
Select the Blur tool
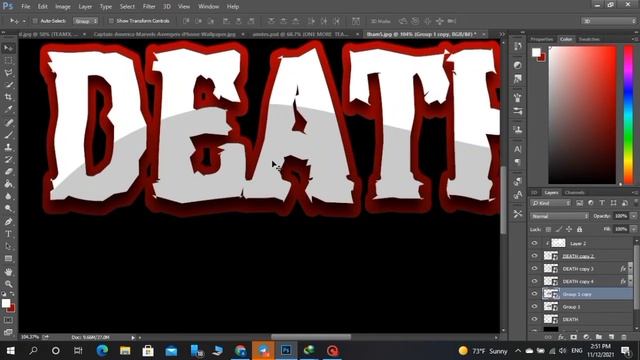(8, 196)
